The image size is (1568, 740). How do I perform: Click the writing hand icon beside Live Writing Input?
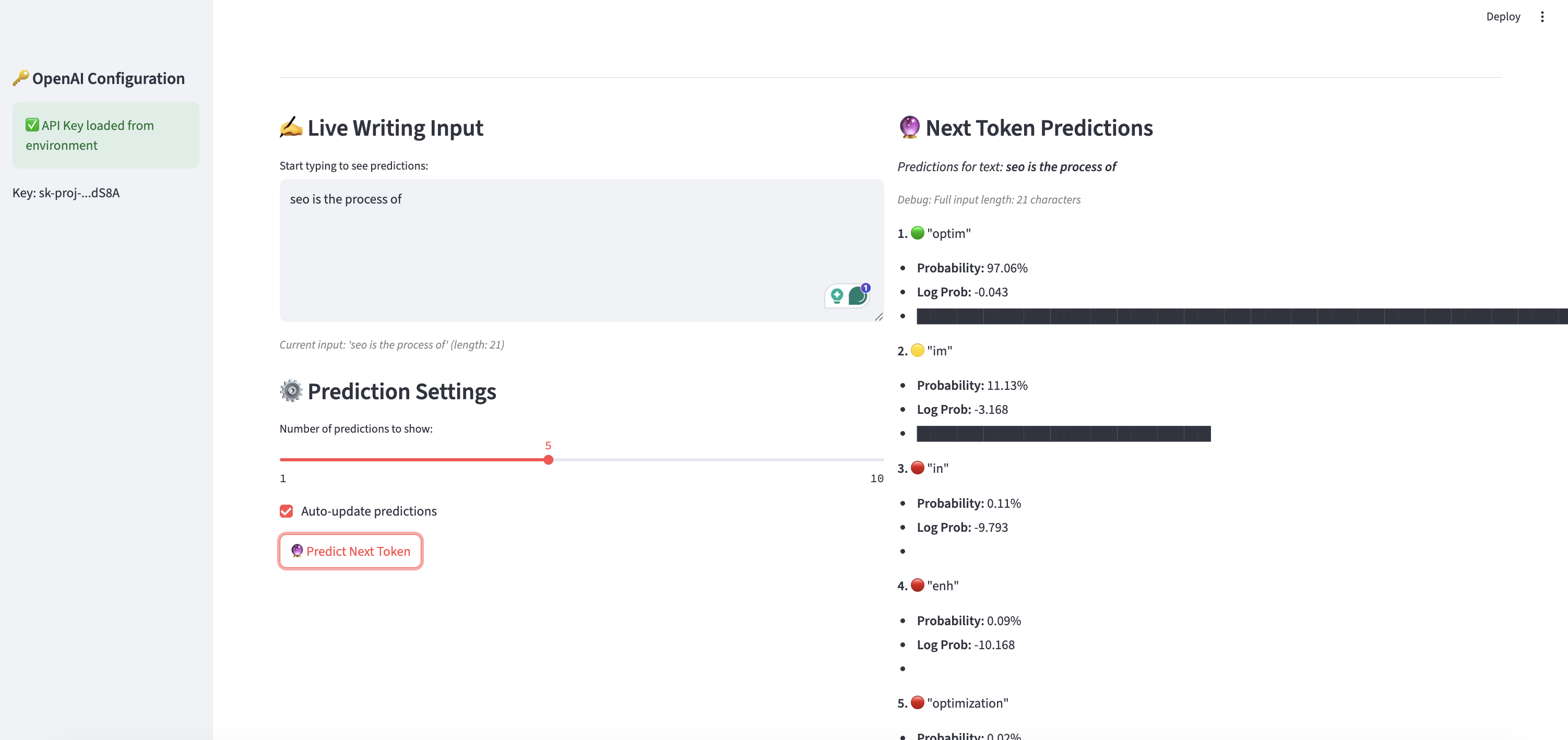(x=291, y=127)
